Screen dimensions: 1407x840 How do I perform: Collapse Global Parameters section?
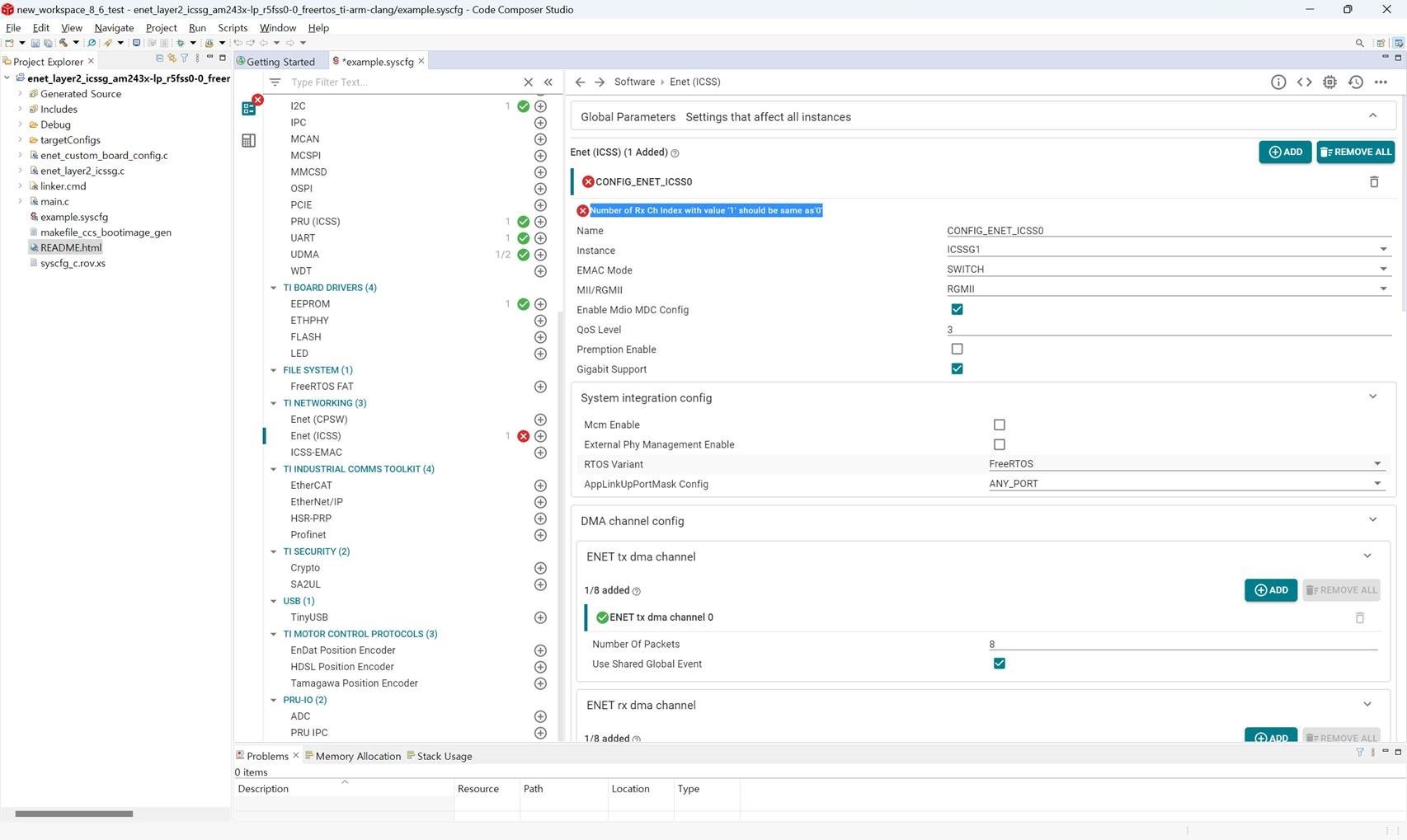(x=1372, y=116)
